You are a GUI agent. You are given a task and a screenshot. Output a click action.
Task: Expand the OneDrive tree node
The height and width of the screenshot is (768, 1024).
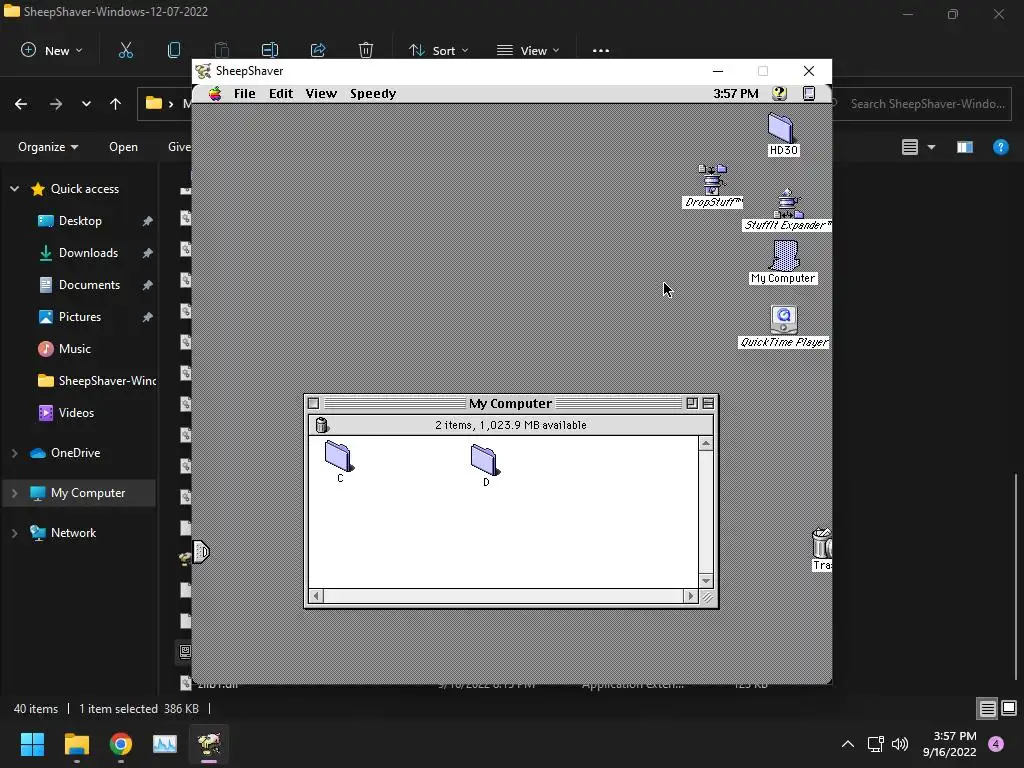pos(14,453)
